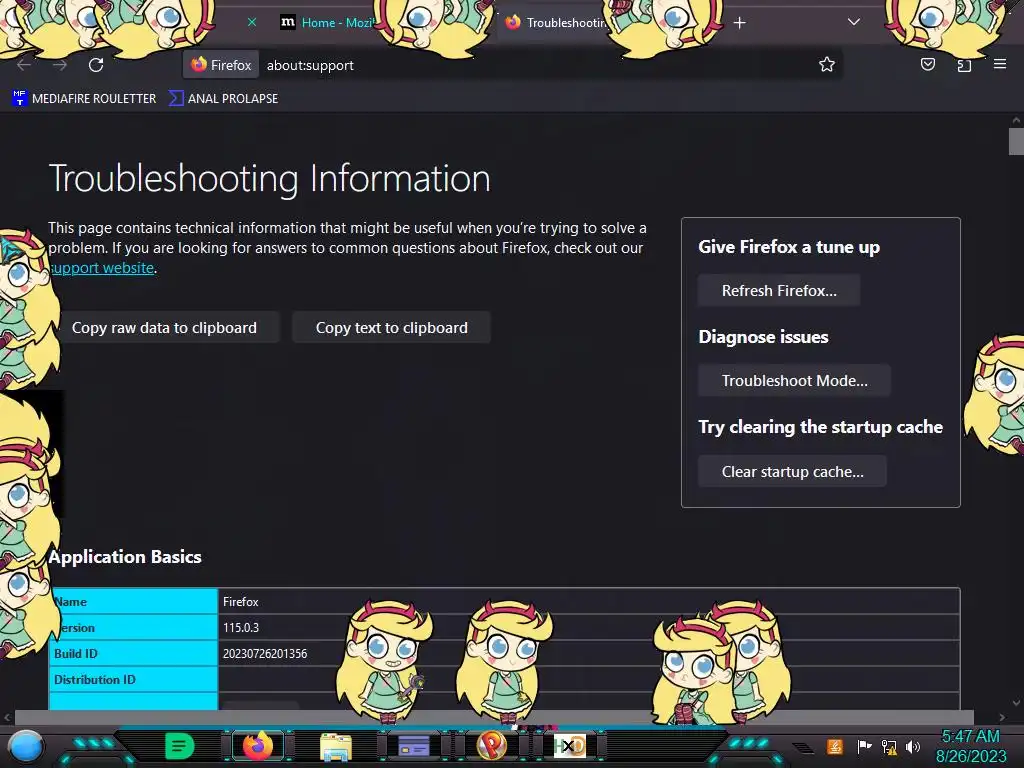Click the horizontal scrollbar left arrow
The height and width of the screenshot is (768, 1024).
7,717
